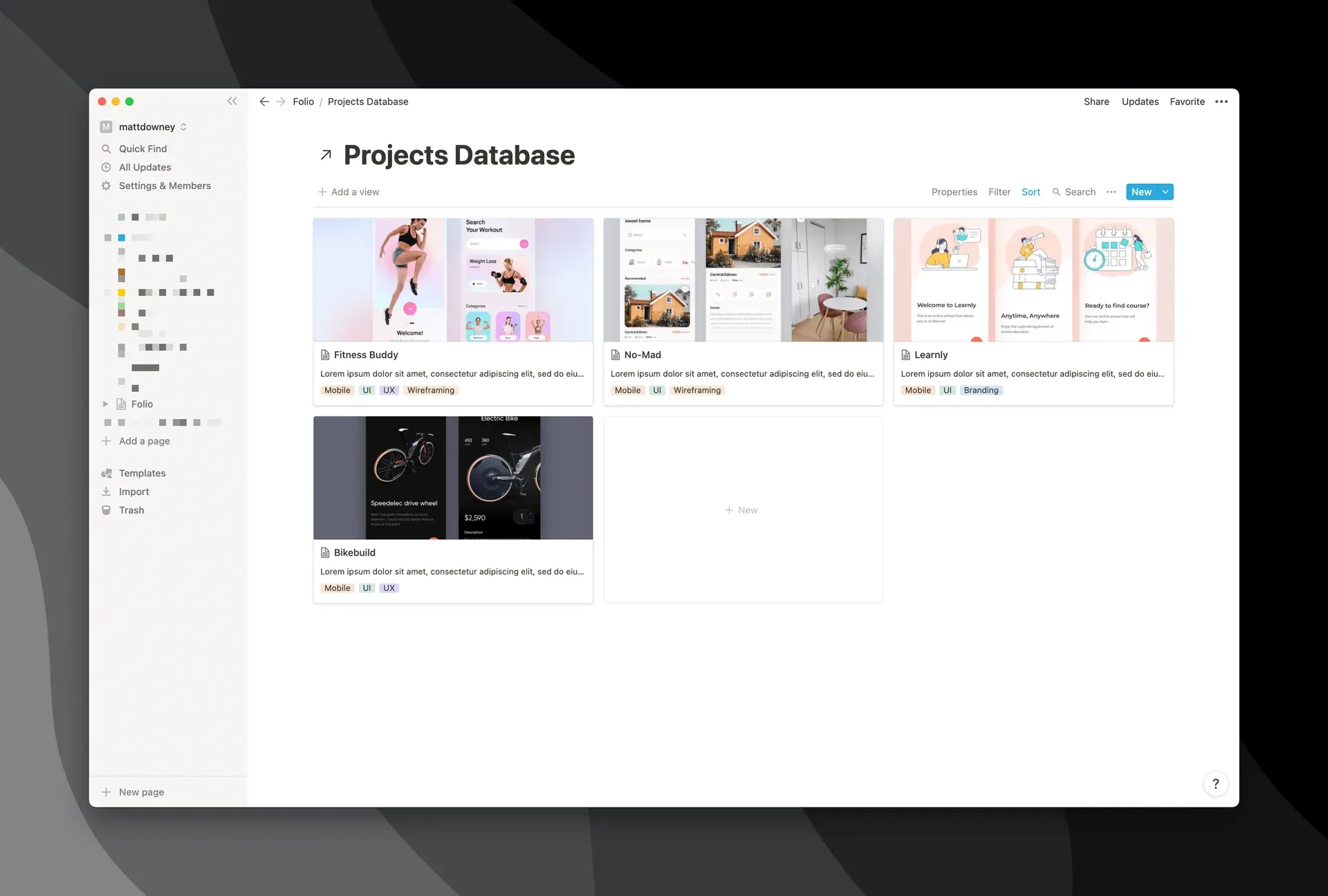The image size is (1328, 896).
Task: Open the Templates browser
Action: (x=142, y=473)
